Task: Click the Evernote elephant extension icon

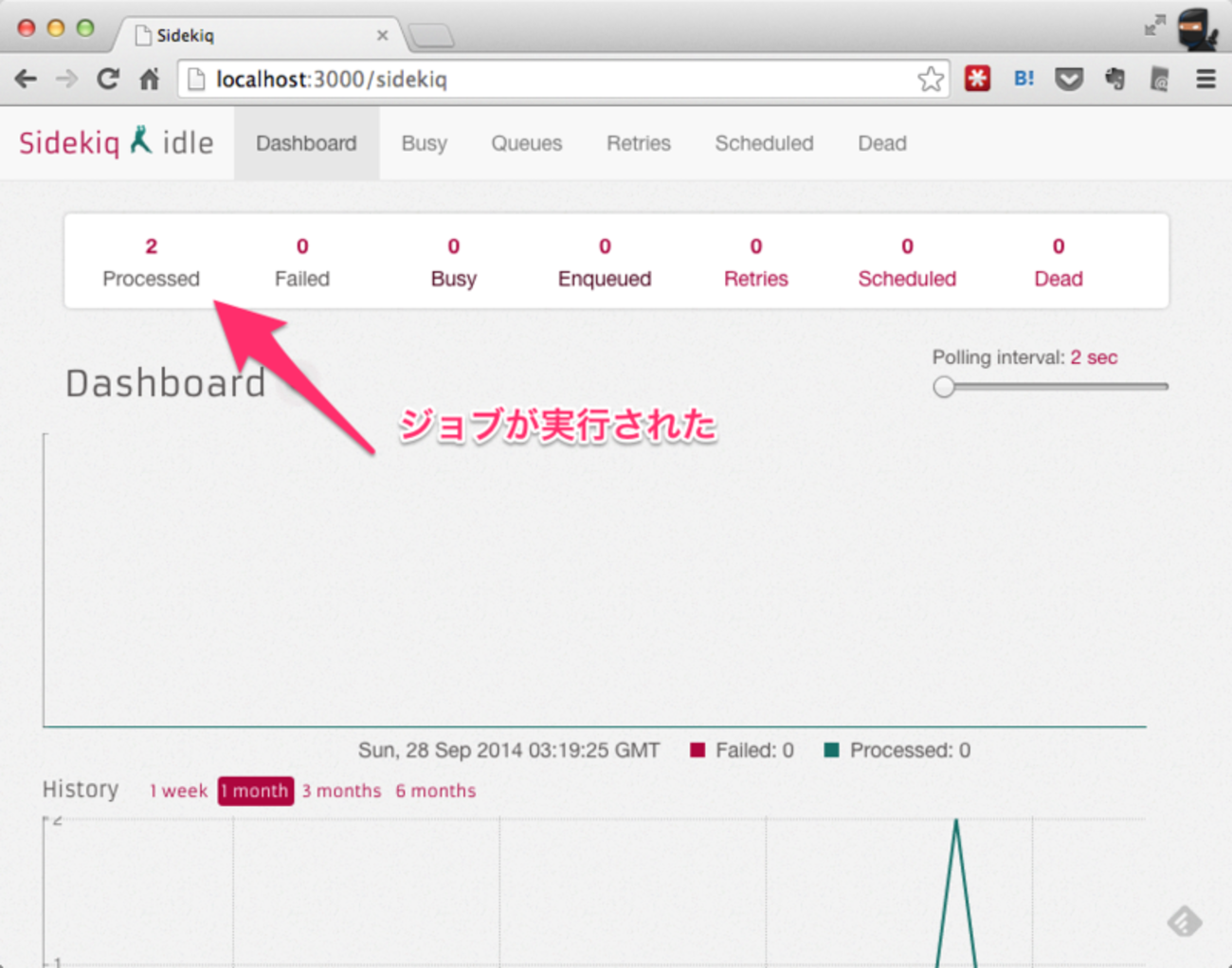Action: [x=1114, y=80]
